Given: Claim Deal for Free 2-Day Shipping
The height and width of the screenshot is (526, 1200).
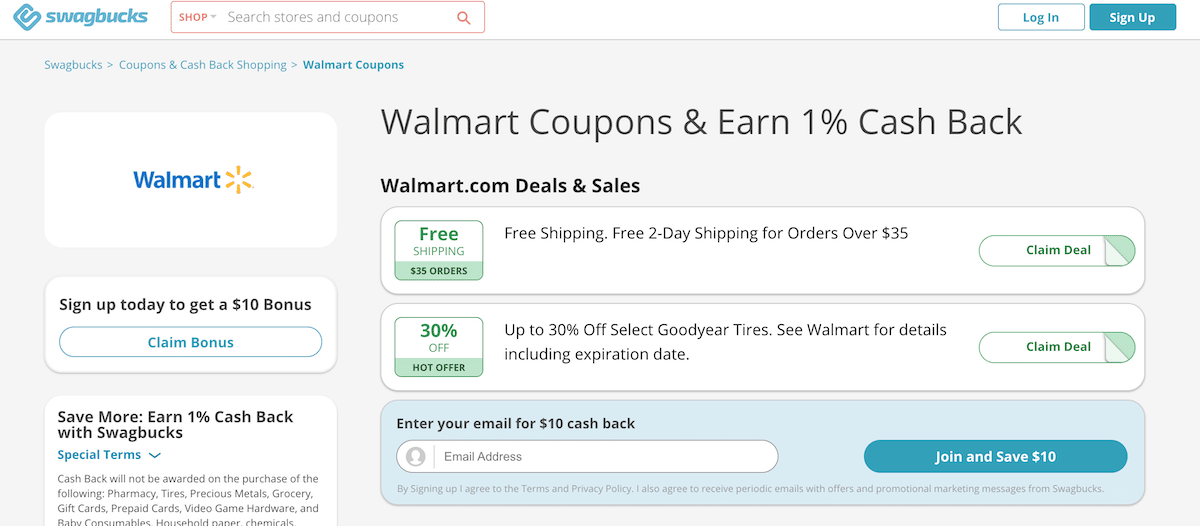Looking at the screenshot, I should click(1057, 250).
